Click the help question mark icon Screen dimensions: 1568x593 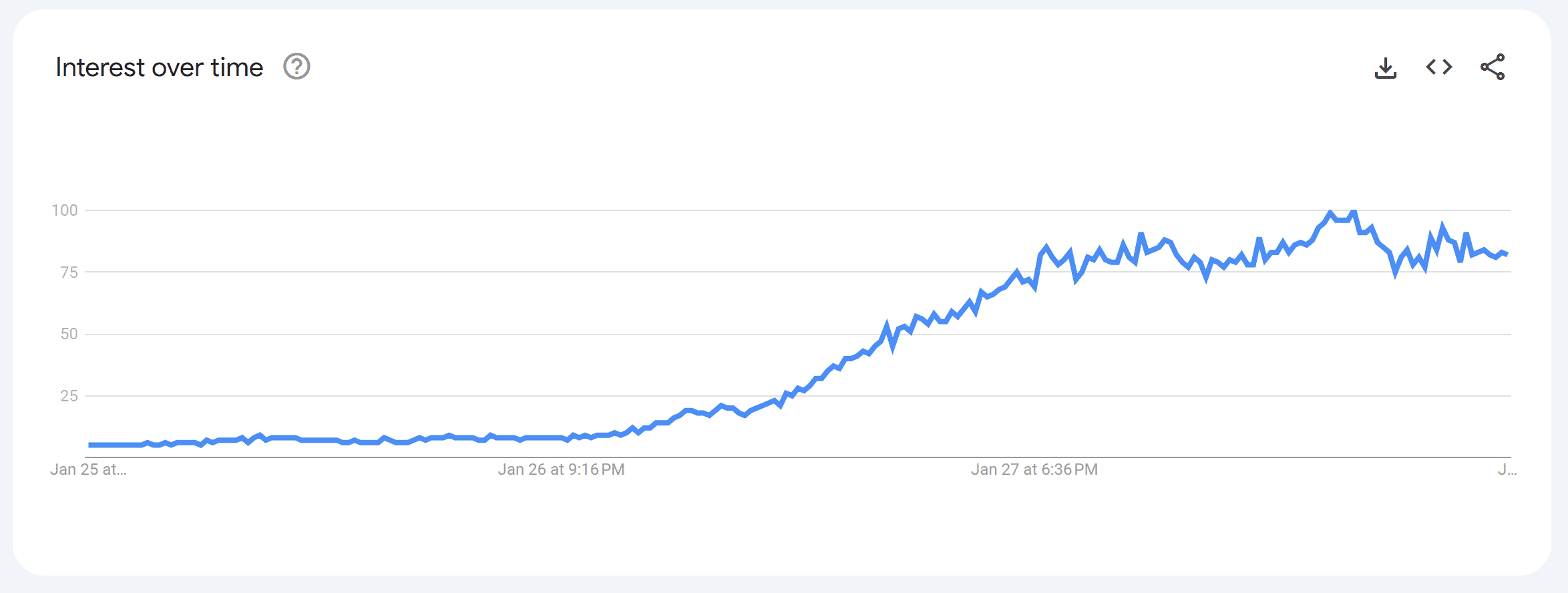click(297, 67)
